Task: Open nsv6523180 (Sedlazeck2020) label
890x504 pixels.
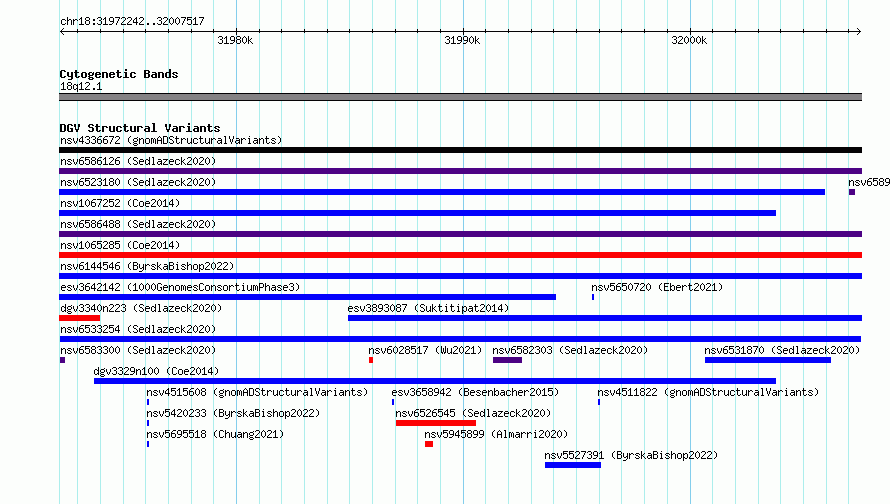Action: (x=138, y=182)
